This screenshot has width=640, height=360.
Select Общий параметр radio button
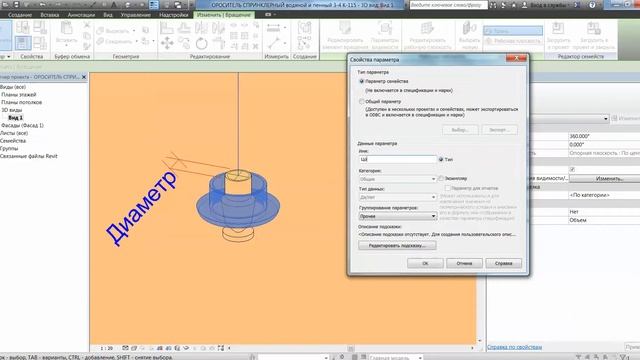coord(361,101)
